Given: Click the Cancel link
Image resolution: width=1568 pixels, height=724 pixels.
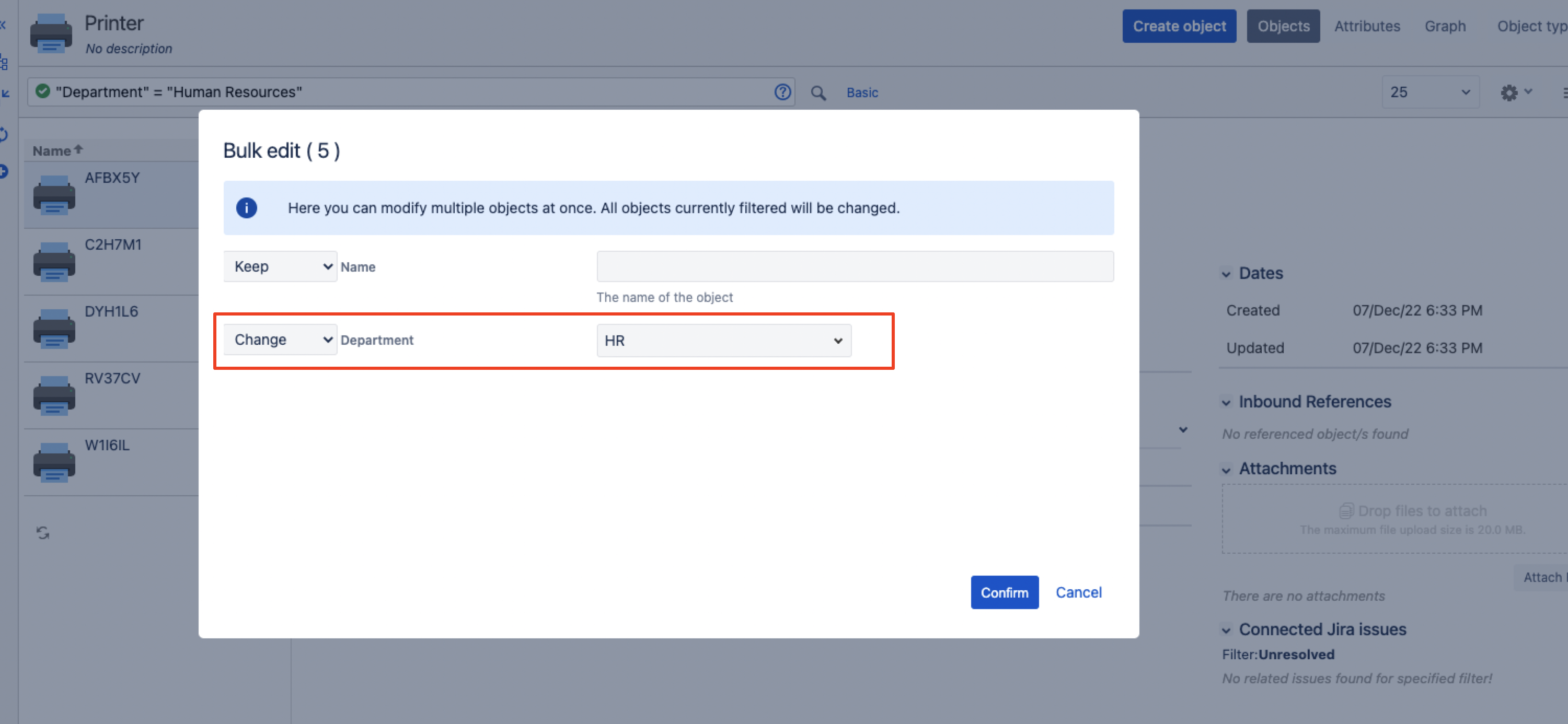Looking at the screenshot, I should pyautogui.click(x=1078, y=592).
